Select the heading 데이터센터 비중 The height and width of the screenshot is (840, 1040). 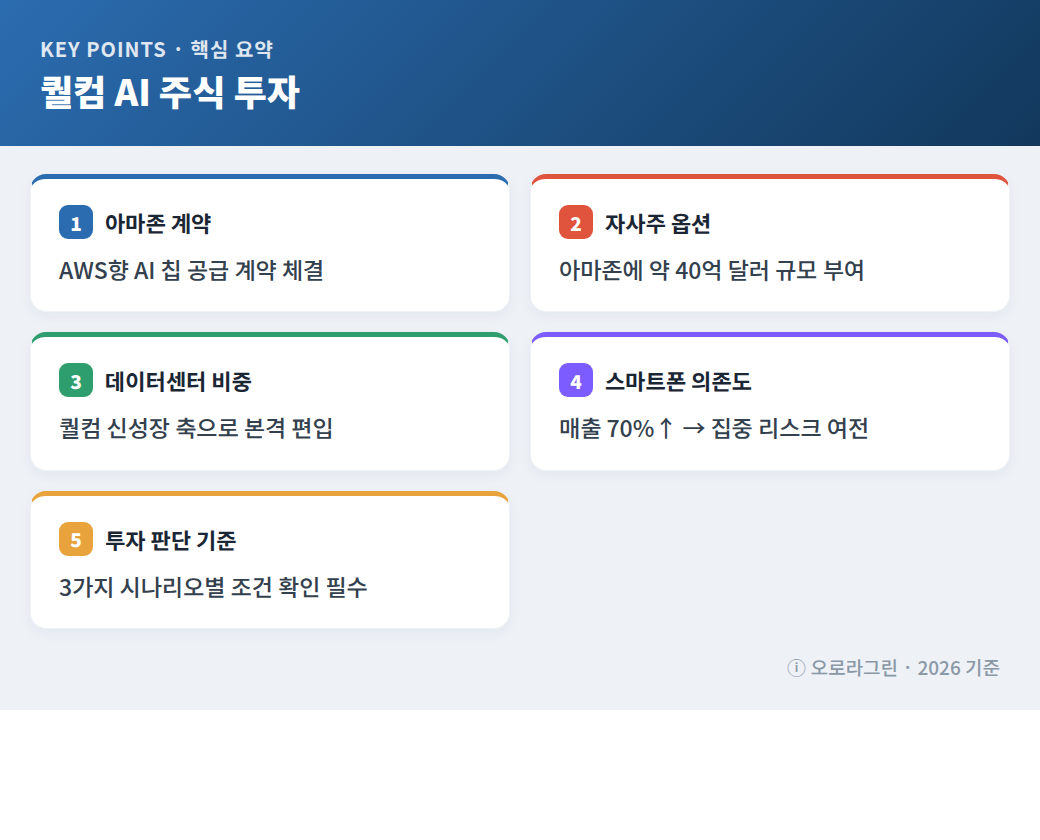178,382
